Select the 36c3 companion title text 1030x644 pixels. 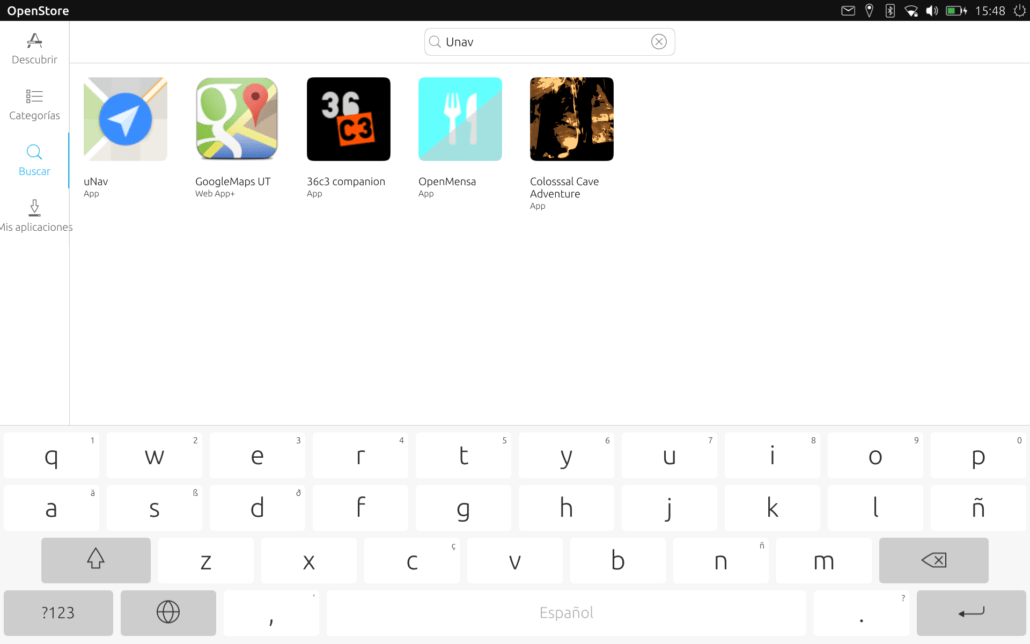(x=346, y=181)
